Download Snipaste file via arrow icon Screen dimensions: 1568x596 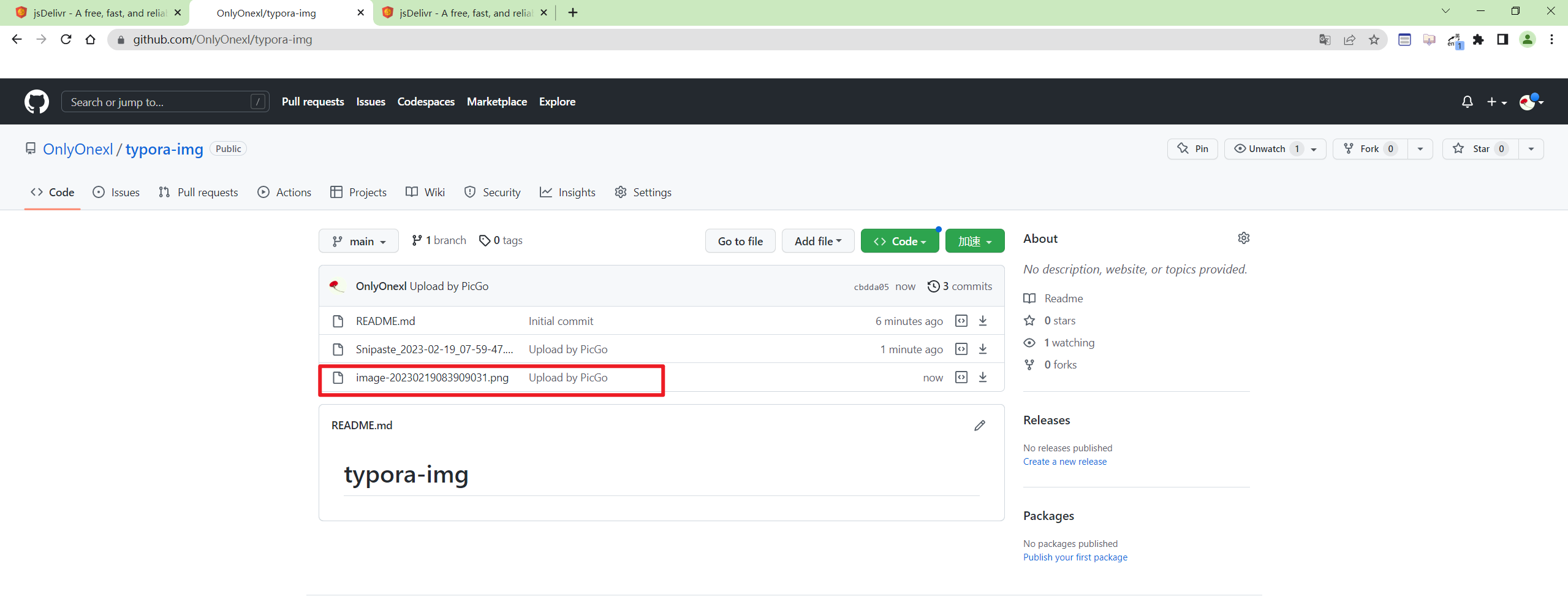click(983, 349)
